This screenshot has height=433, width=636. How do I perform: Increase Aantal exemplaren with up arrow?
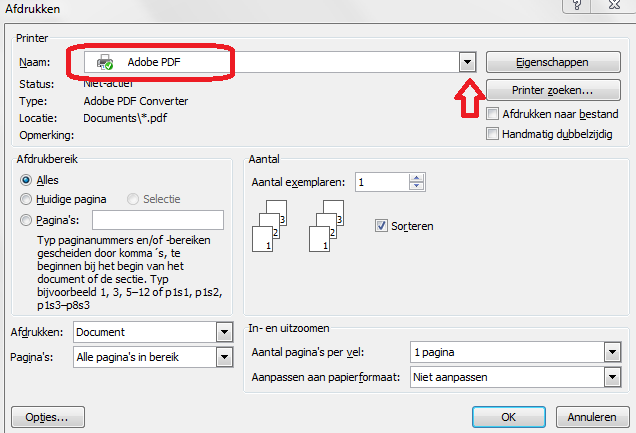pos(416,177)
